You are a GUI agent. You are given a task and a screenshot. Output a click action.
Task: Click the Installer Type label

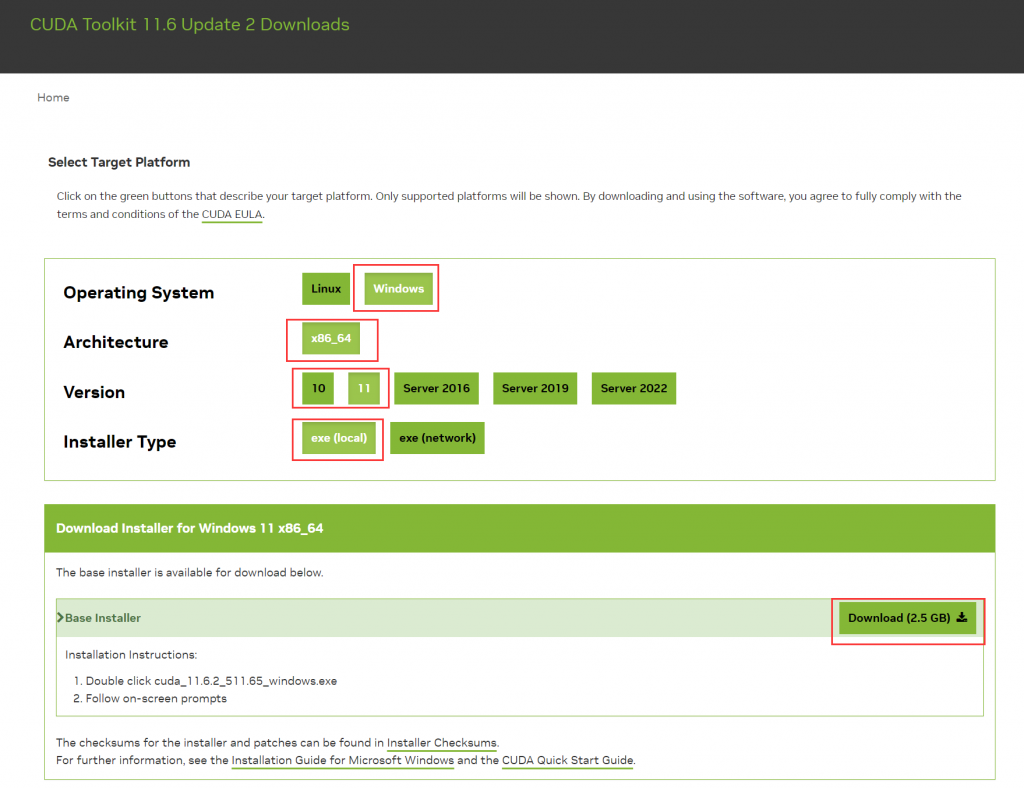click(x=120, y=442)
